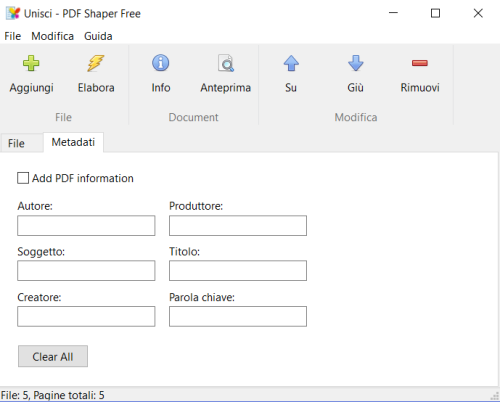This screenshot has width=500, height=402.
Task: Close the PDF Shaper window
Action: pos(478,13)
